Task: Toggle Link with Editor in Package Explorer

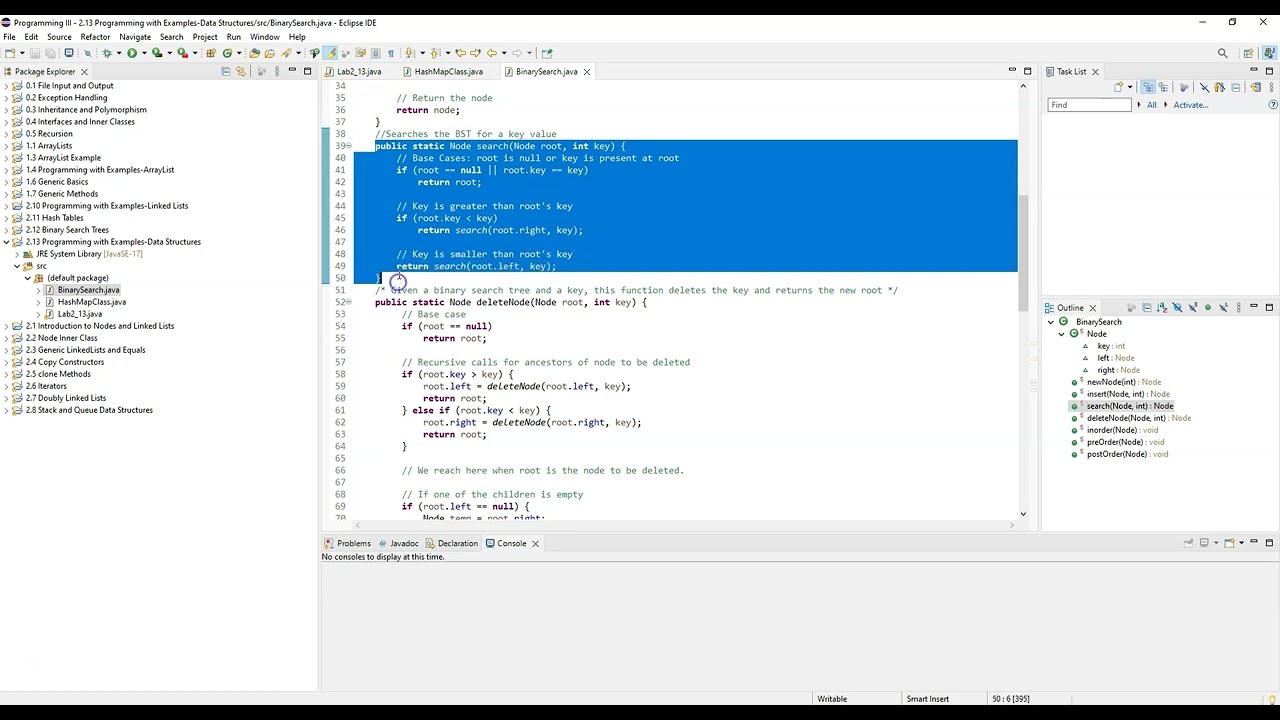Action: point(240,71)
